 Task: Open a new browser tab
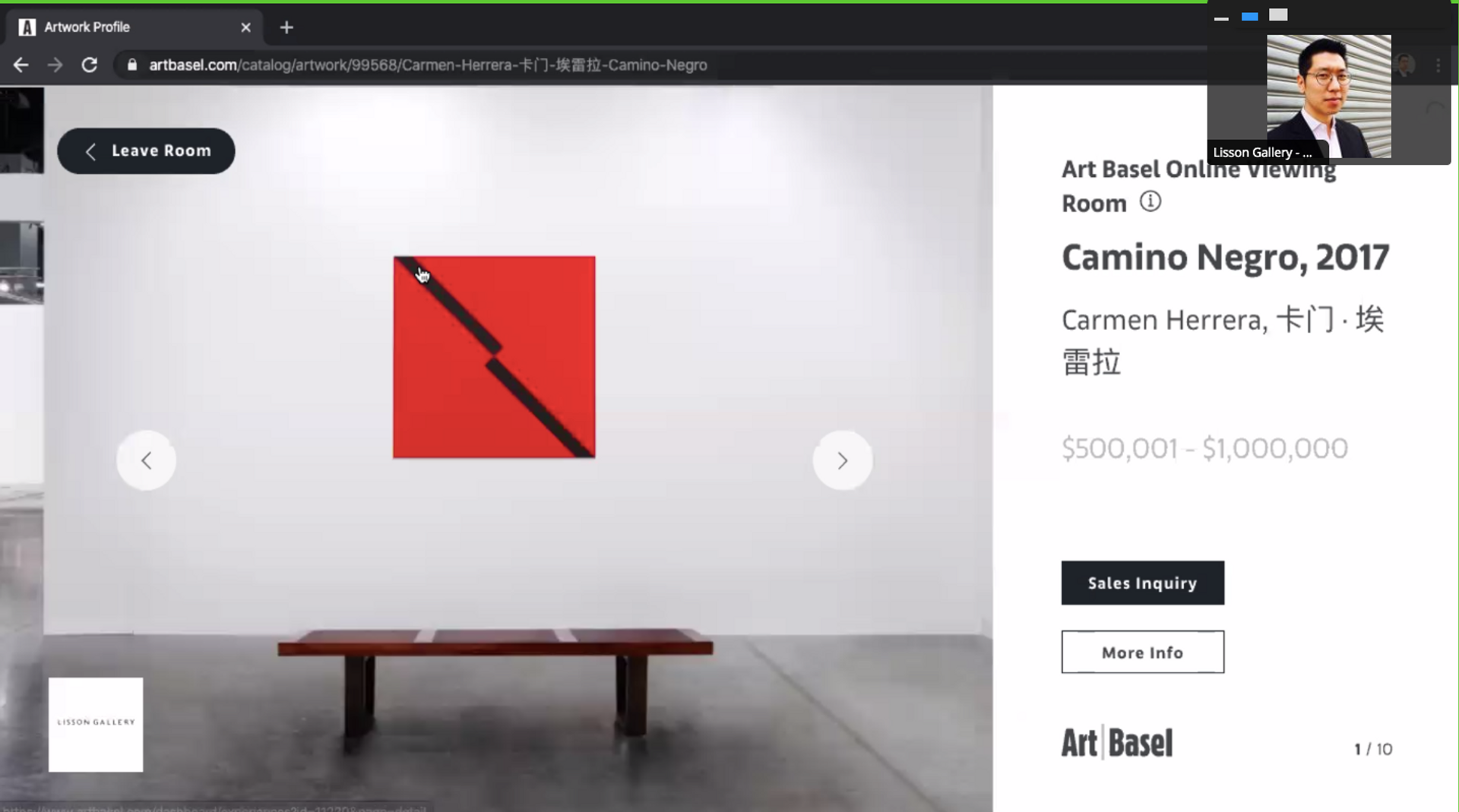(x=286, y=27)
